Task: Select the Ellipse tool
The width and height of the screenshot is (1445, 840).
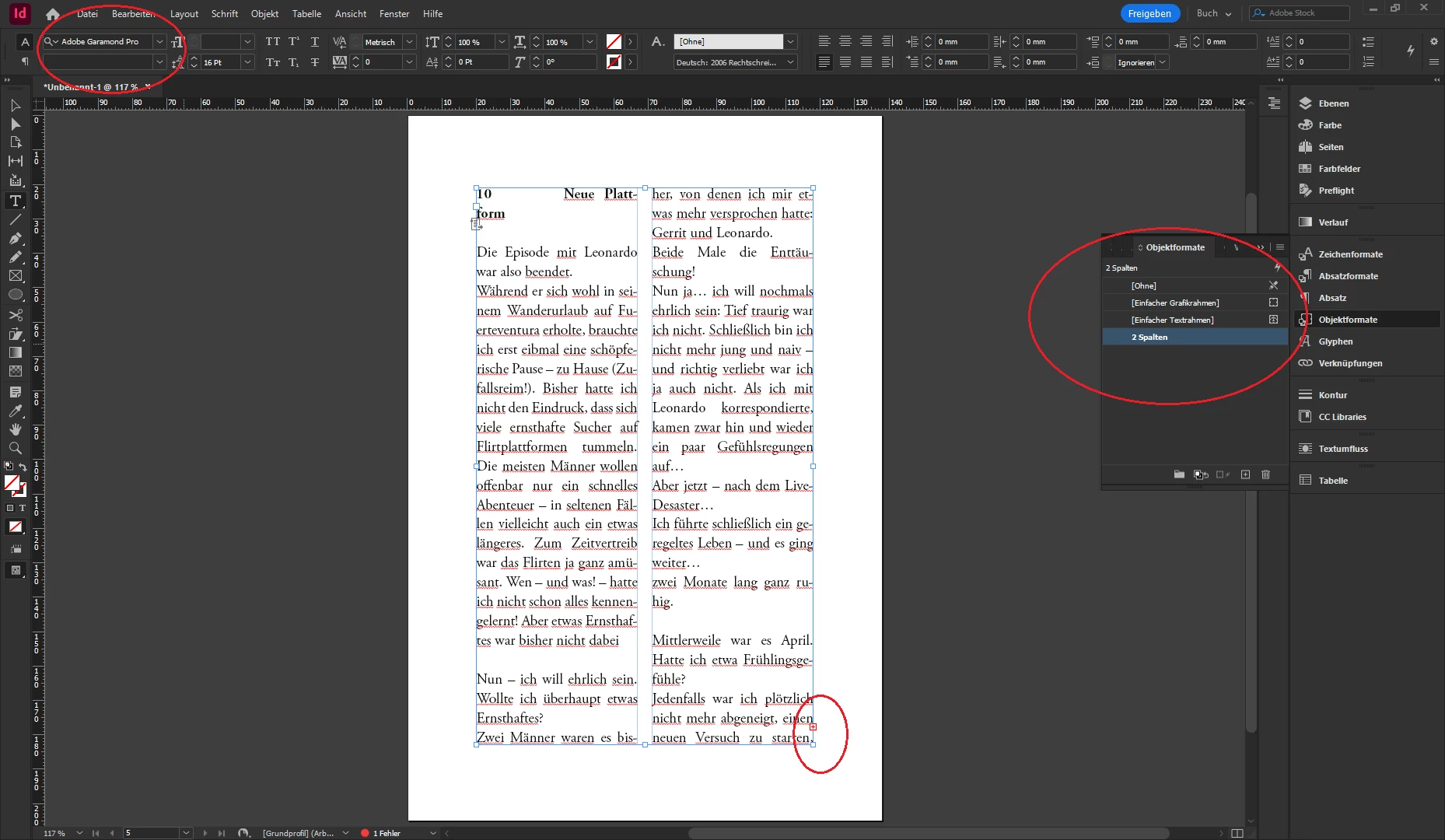Action: click(x=15, y=296)
